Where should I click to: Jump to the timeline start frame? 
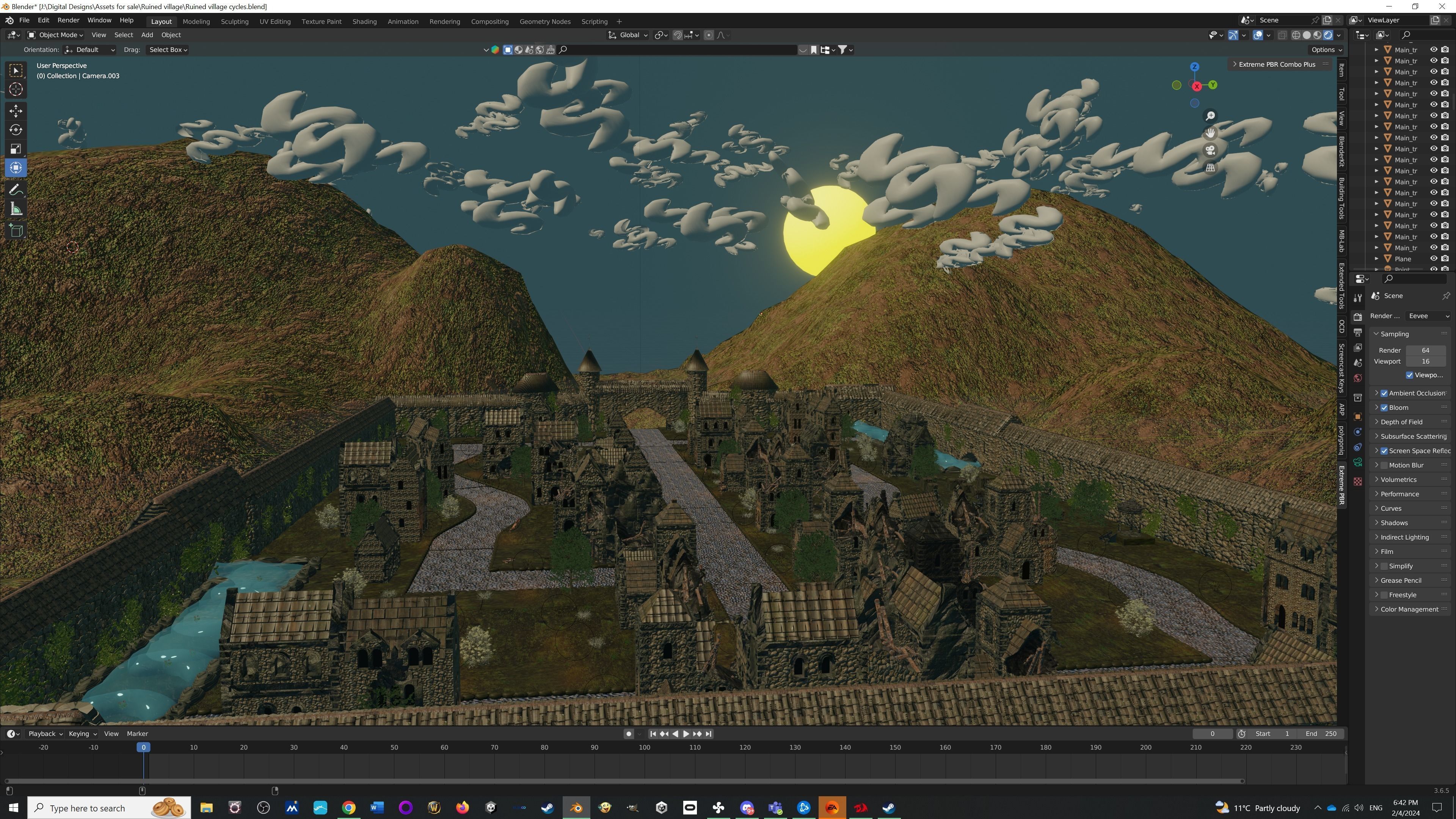click(x=653, y=734)
